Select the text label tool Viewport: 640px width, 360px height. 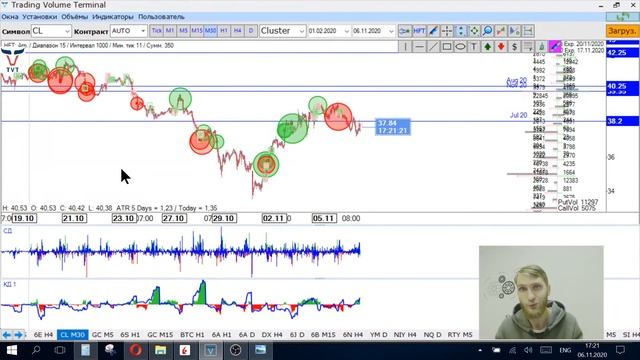point(474,47)
